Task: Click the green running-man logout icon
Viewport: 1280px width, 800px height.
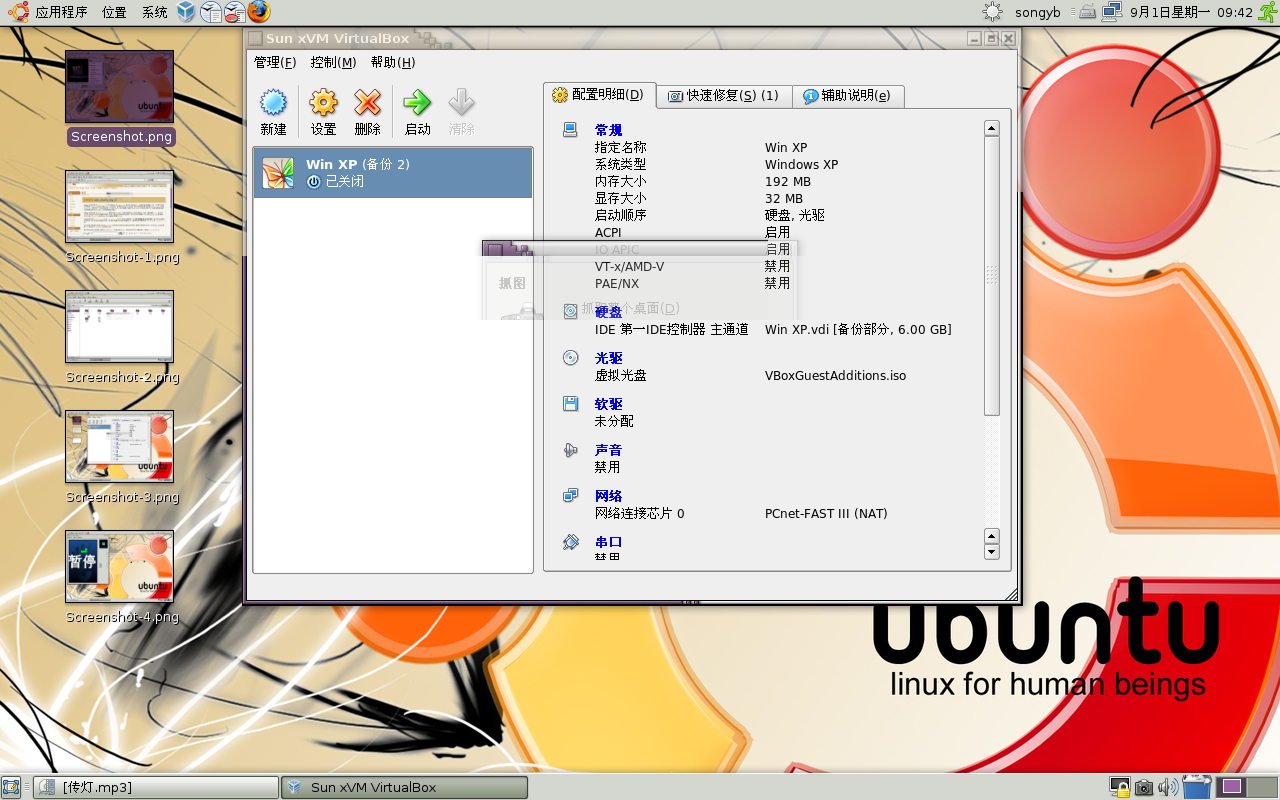Action: 1267,12
